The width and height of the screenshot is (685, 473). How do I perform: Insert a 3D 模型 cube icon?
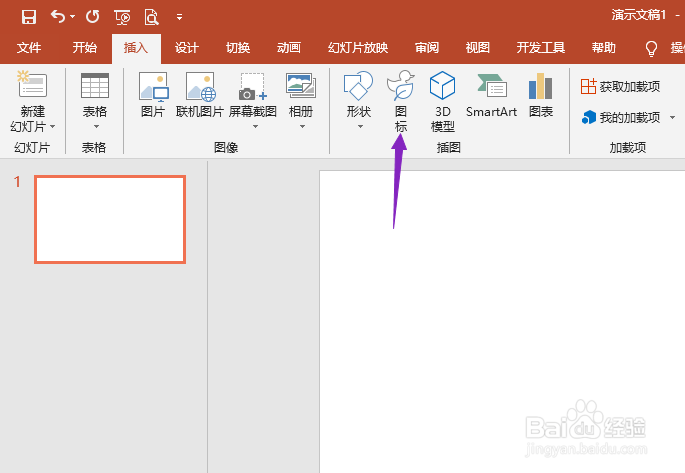tap(442, 85)
